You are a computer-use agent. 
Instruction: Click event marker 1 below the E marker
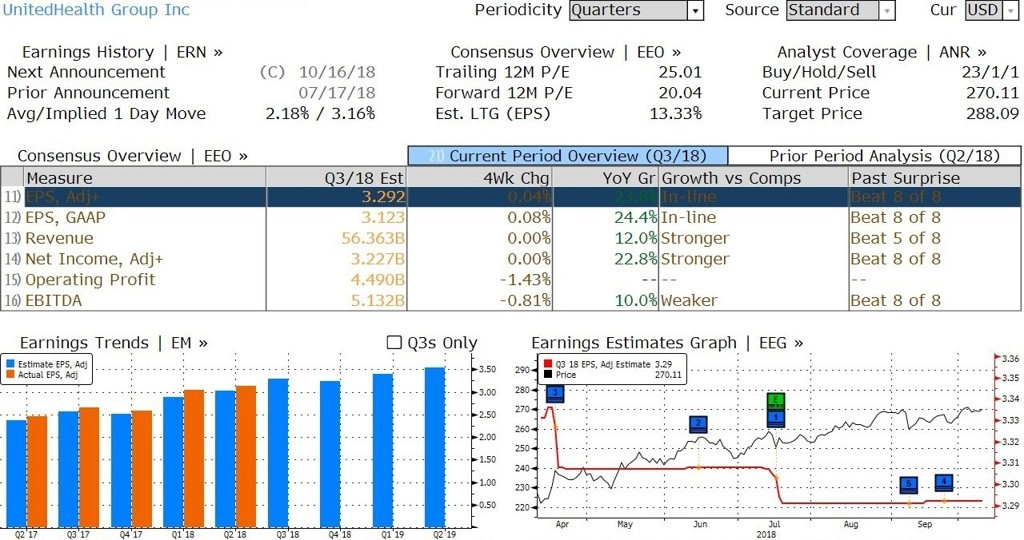click(x=775, y=418)
